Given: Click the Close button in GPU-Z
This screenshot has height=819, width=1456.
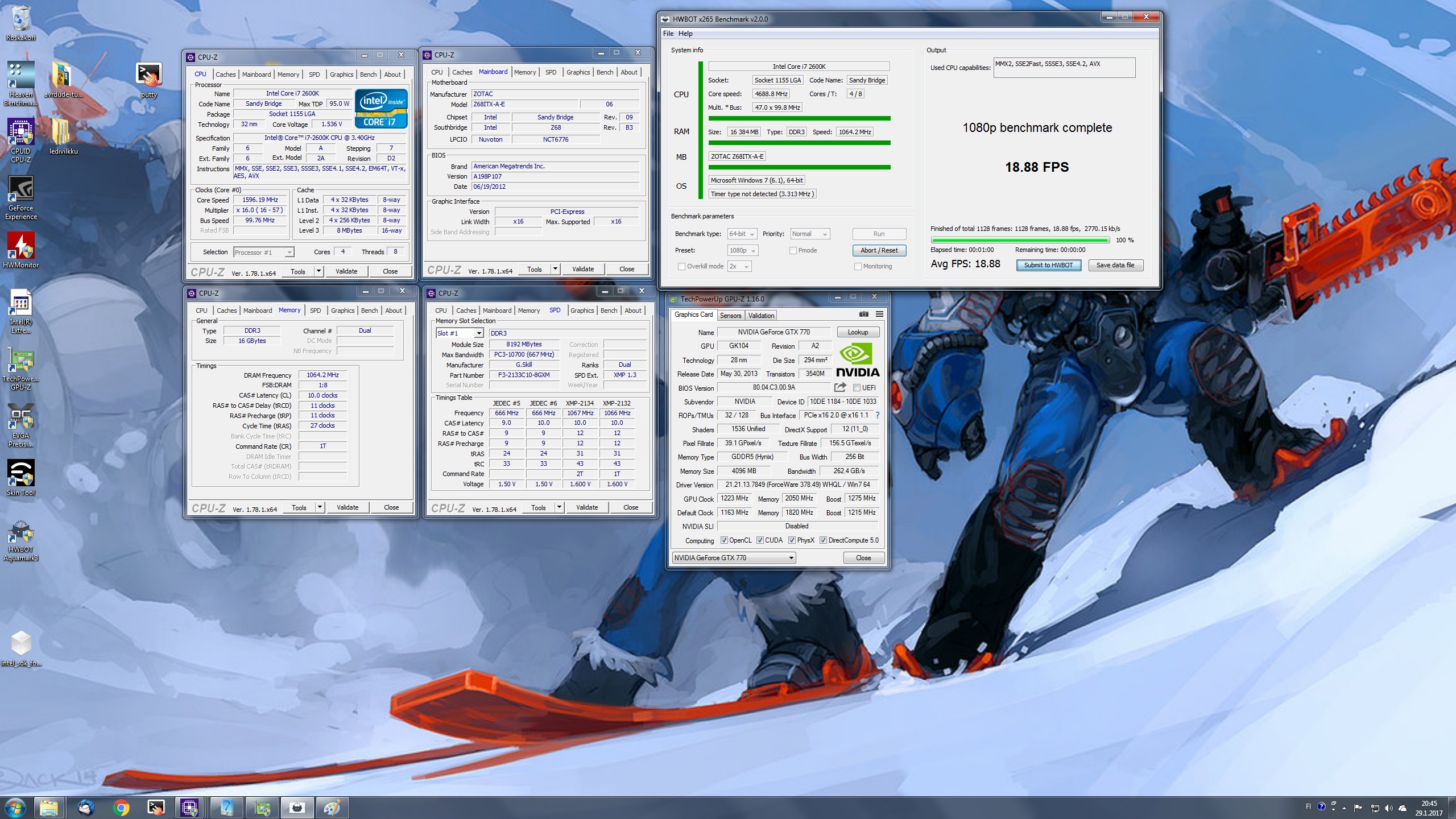Looking at the screenshot, I should coord(863,558).
